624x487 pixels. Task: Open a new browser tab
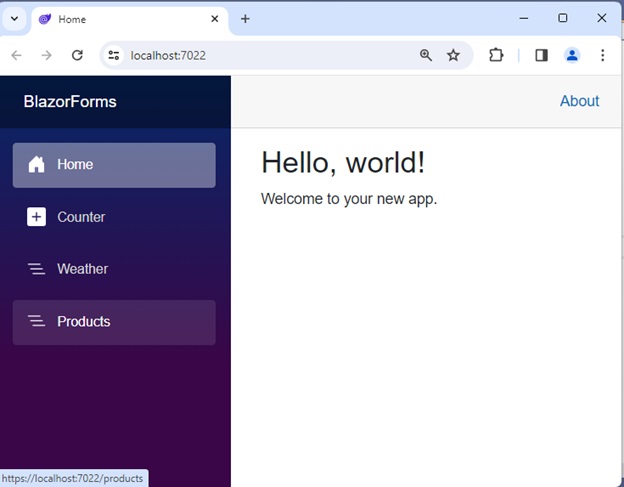(x=245, y=19)
